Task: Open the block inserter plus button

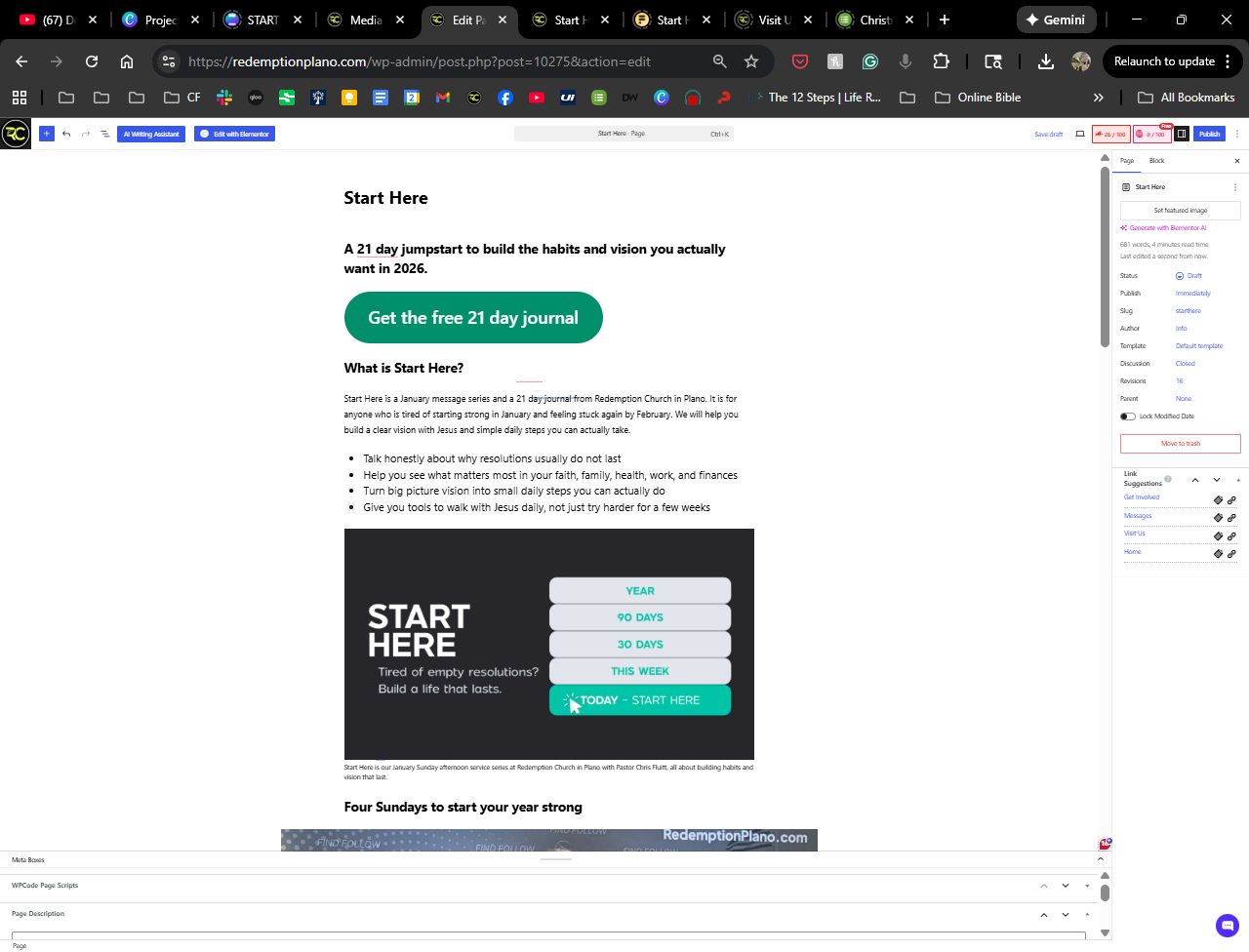Action: pos(46,134)
